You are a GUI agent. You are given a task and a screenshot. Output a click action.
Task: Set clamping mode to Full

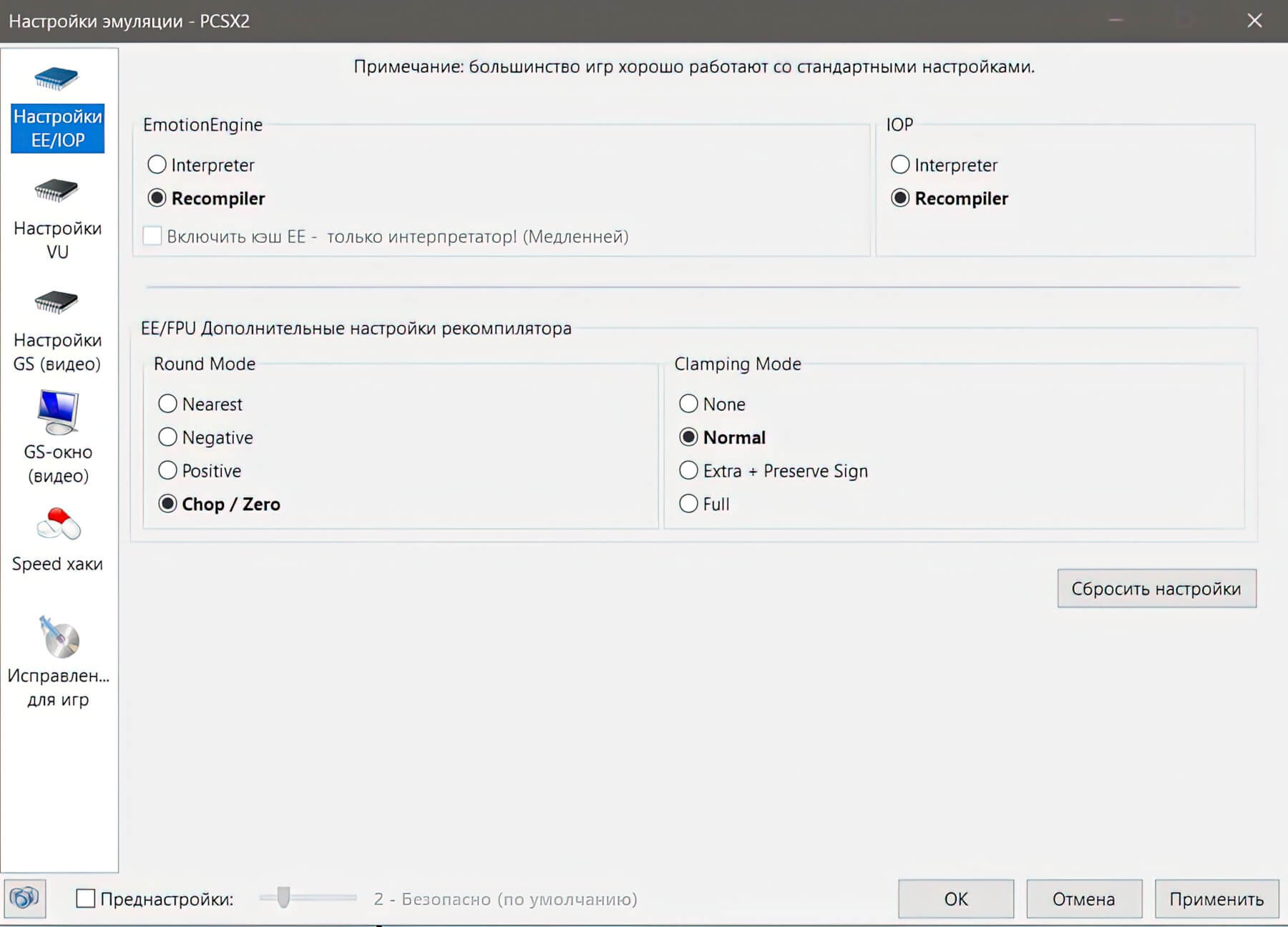[x=688, y=504]
